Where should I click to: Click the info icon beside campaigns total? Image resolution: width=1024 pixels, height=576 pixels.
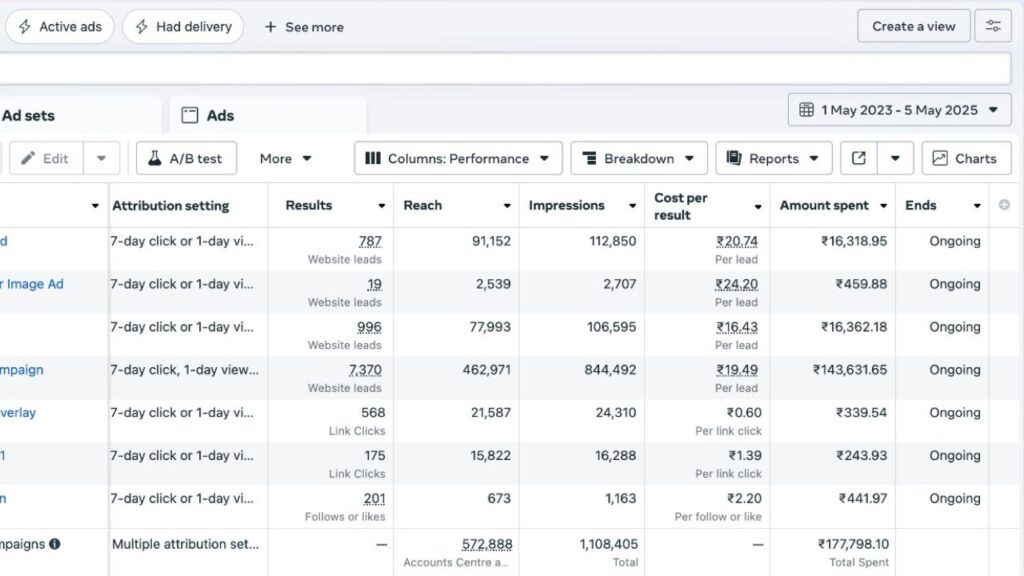55,544
